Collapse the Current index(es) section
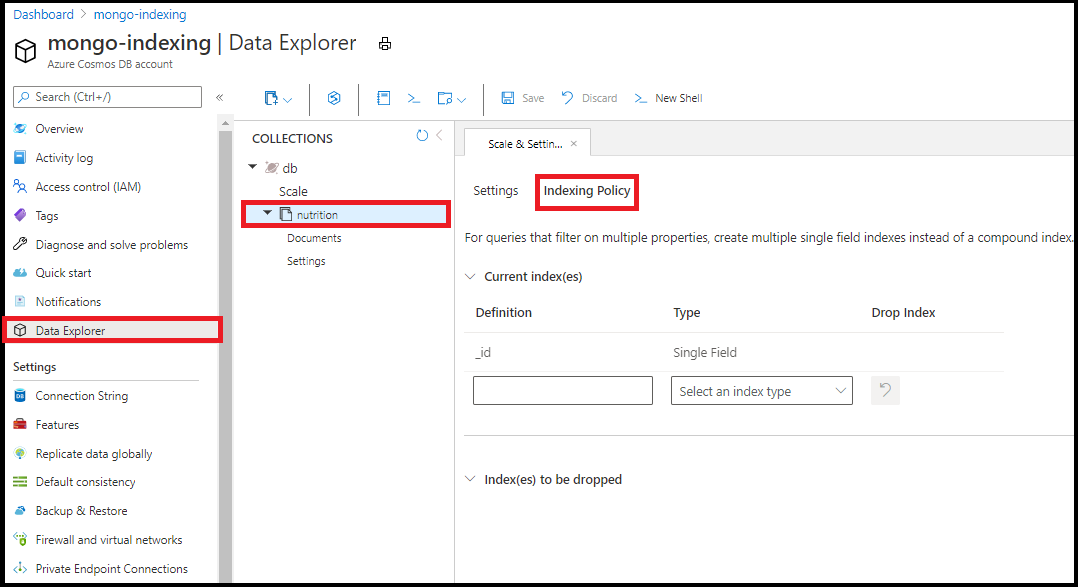This screenshot has height=587, width=1078. coord(470,276)
